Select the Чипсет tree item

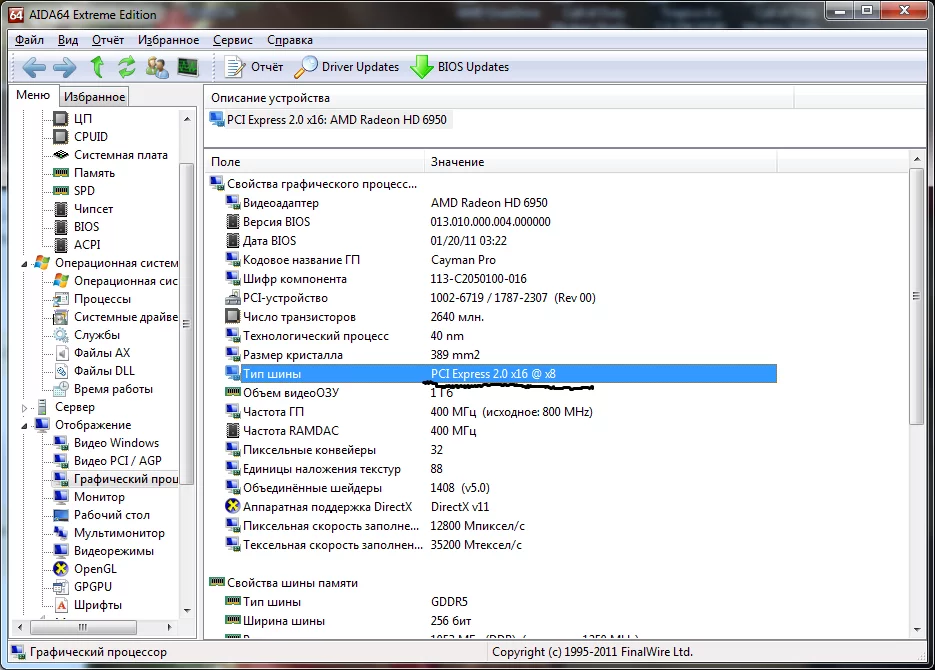(83, 209)
